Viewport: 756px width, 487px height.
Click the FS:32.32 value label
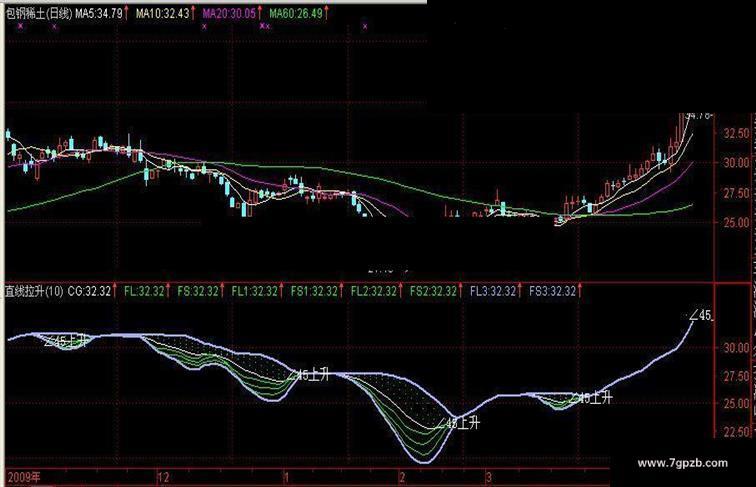point(198,291)
